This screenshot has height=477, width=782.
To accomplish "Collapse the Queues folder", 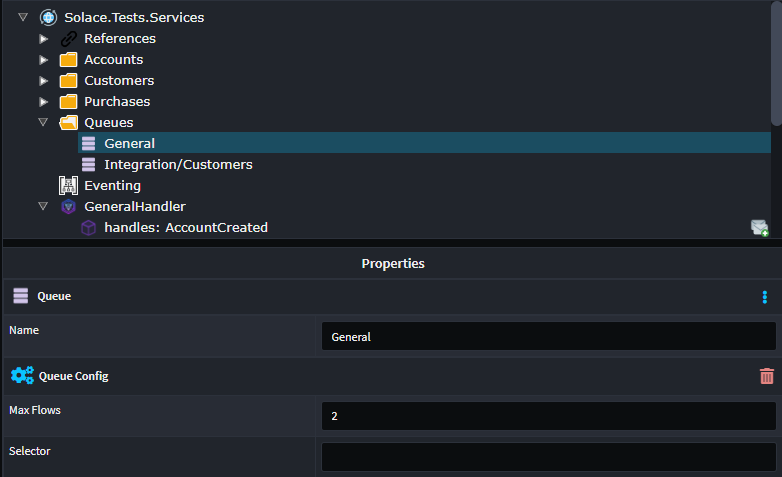I will tap(43, 122).
